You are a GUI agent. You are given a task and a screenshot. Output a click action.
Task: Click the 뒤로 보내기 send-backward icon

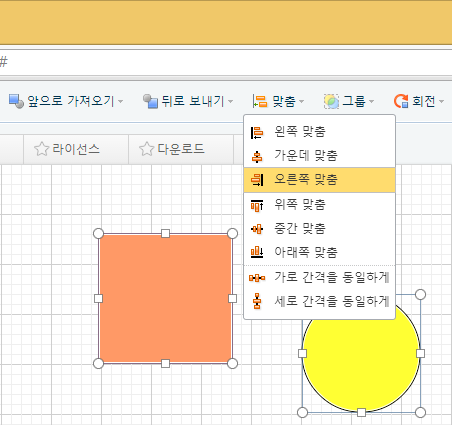[150, 101]
